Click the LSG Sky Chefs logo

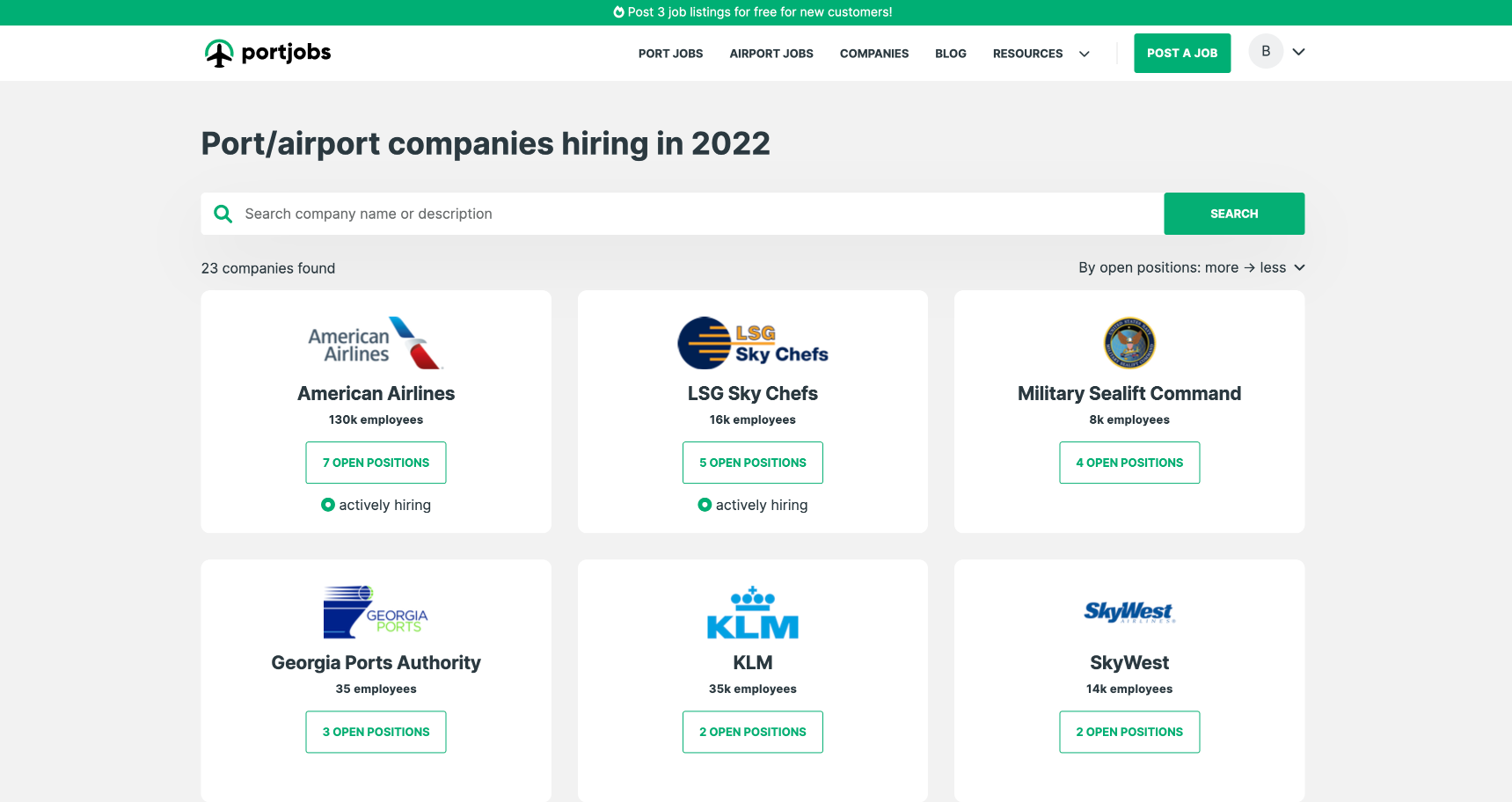(x=753, y=343)
